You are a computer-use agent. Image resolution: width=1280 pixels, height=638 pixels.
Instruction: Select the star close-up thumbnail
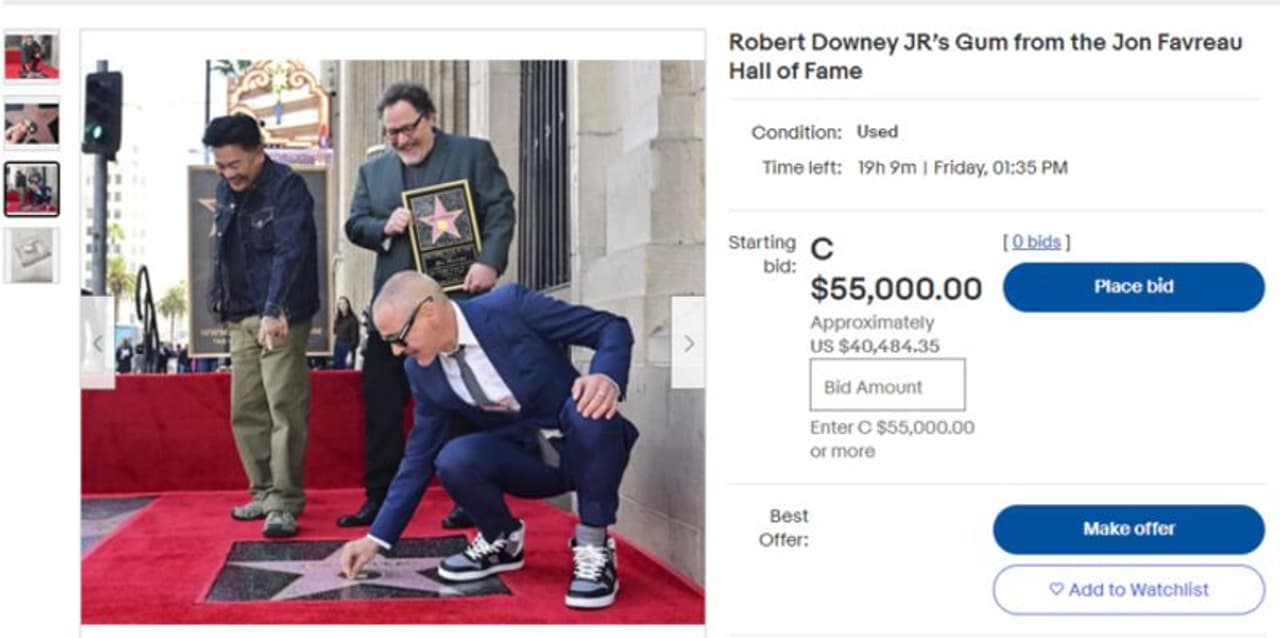[x=32, y=123]
